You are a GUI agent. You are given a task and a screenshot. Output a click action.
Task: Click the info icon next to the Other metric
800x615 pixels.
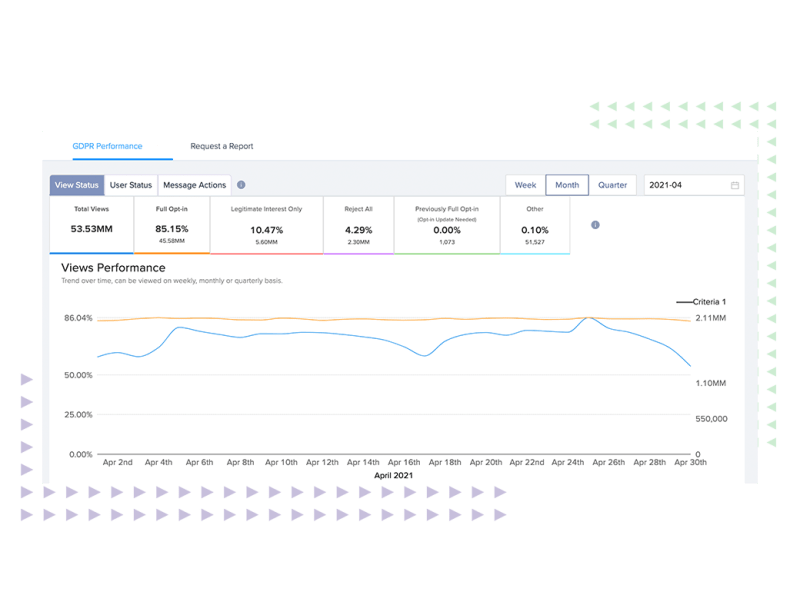(594, 225)
